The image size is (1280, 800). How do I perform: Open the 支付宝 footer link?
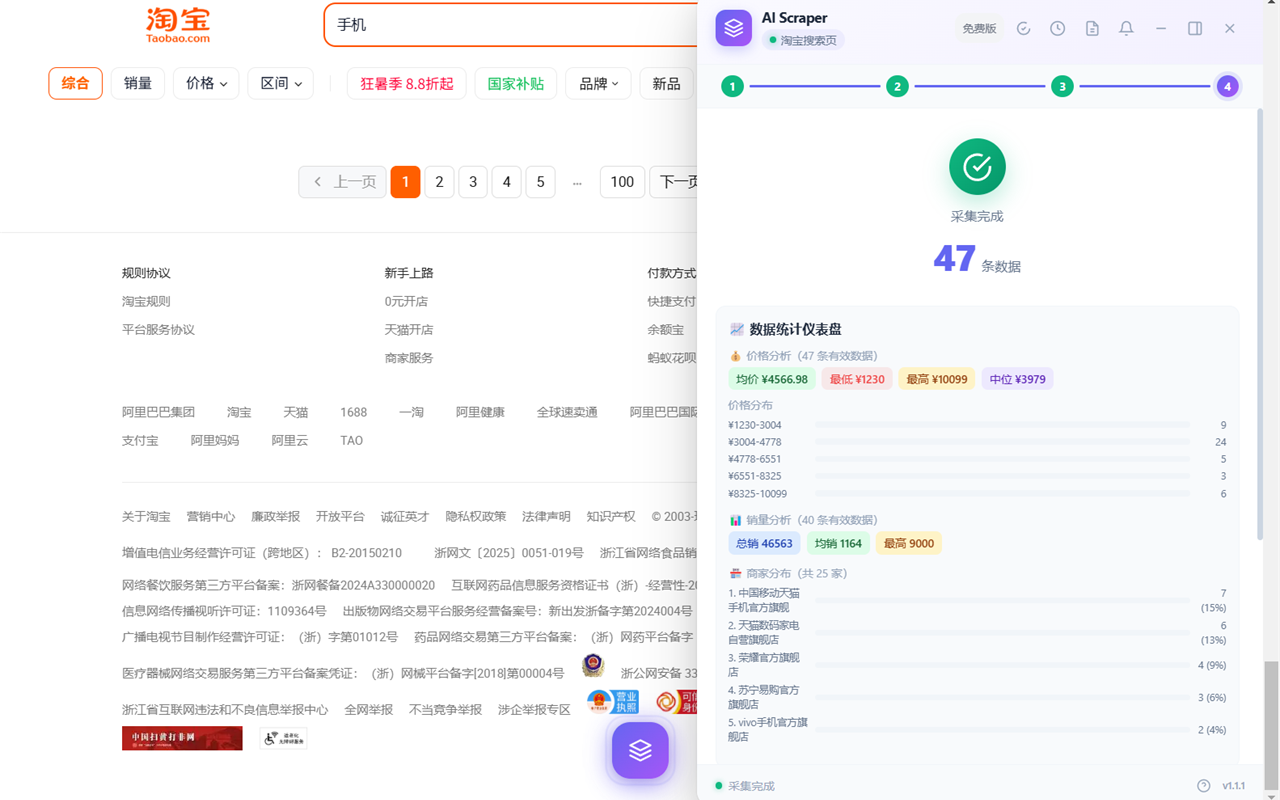click(x=140, y=440)
